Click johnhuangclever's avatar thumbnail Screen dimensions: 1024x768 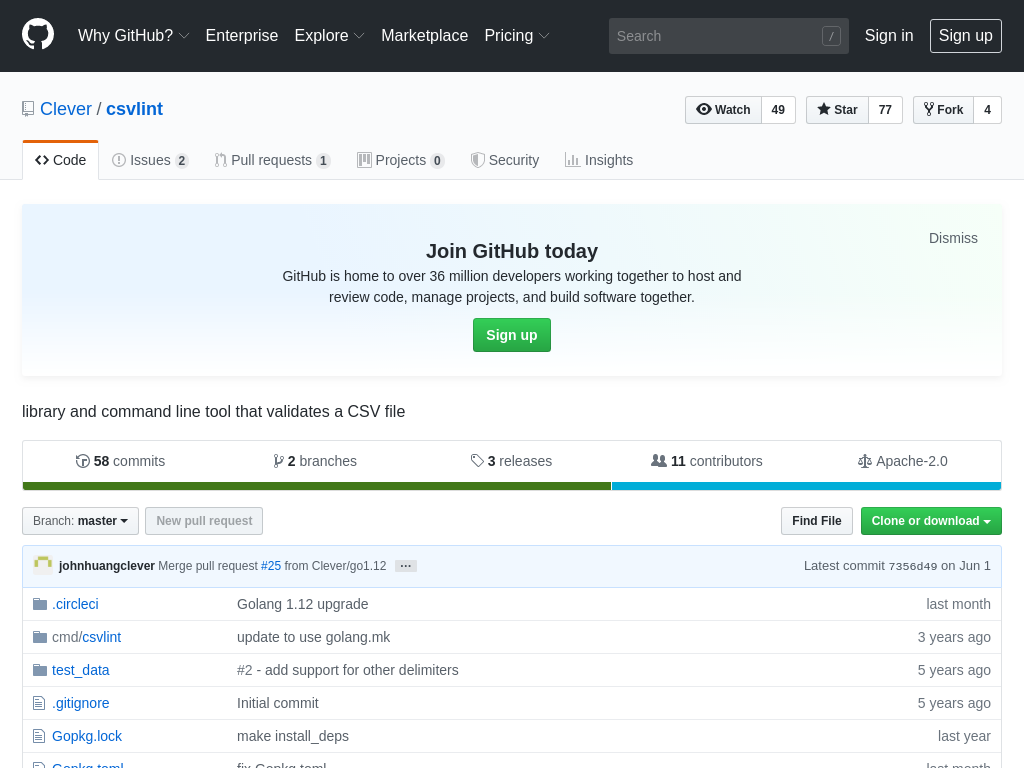coord(43,565)
